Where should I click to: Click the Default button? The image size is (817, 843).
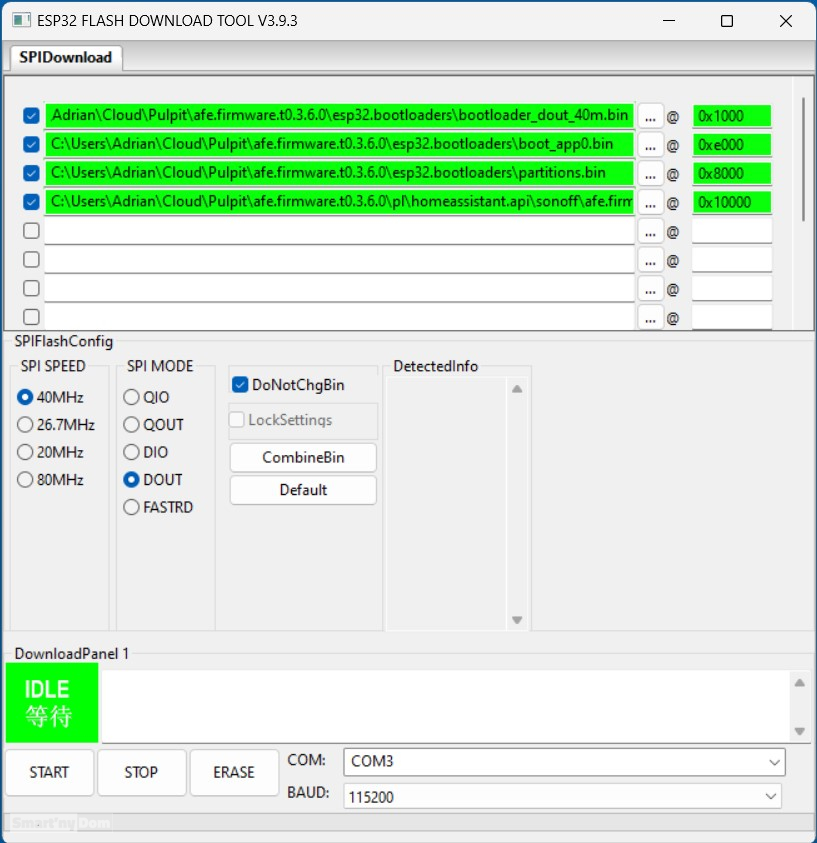(x=303, y=490)
